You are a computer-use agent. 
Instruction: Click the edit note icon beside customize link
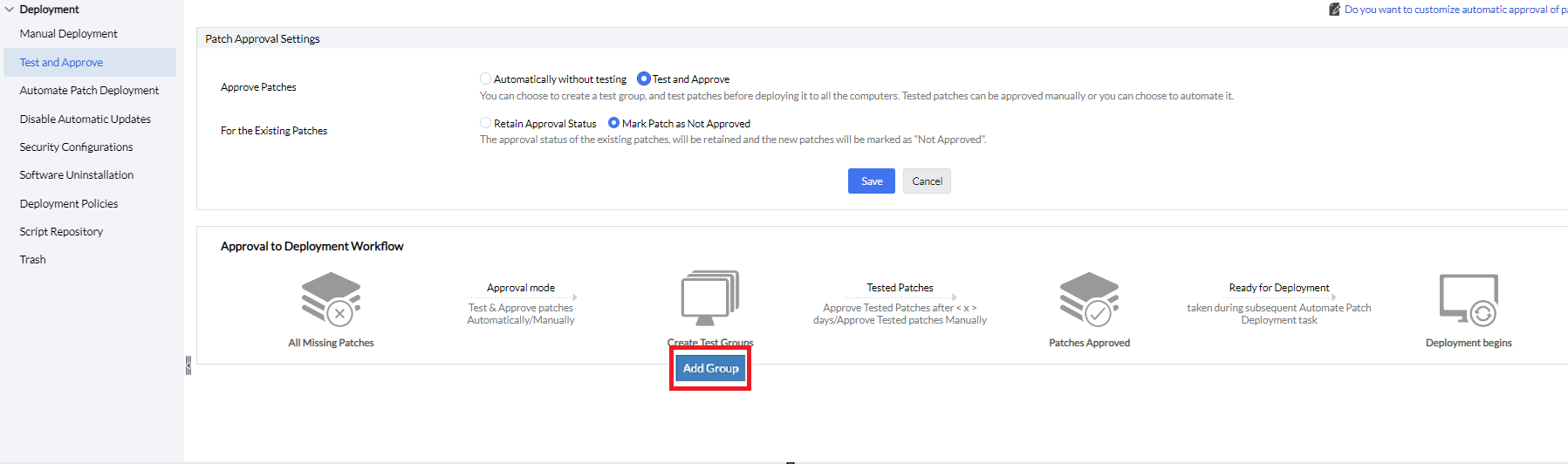pos(1334,10)
